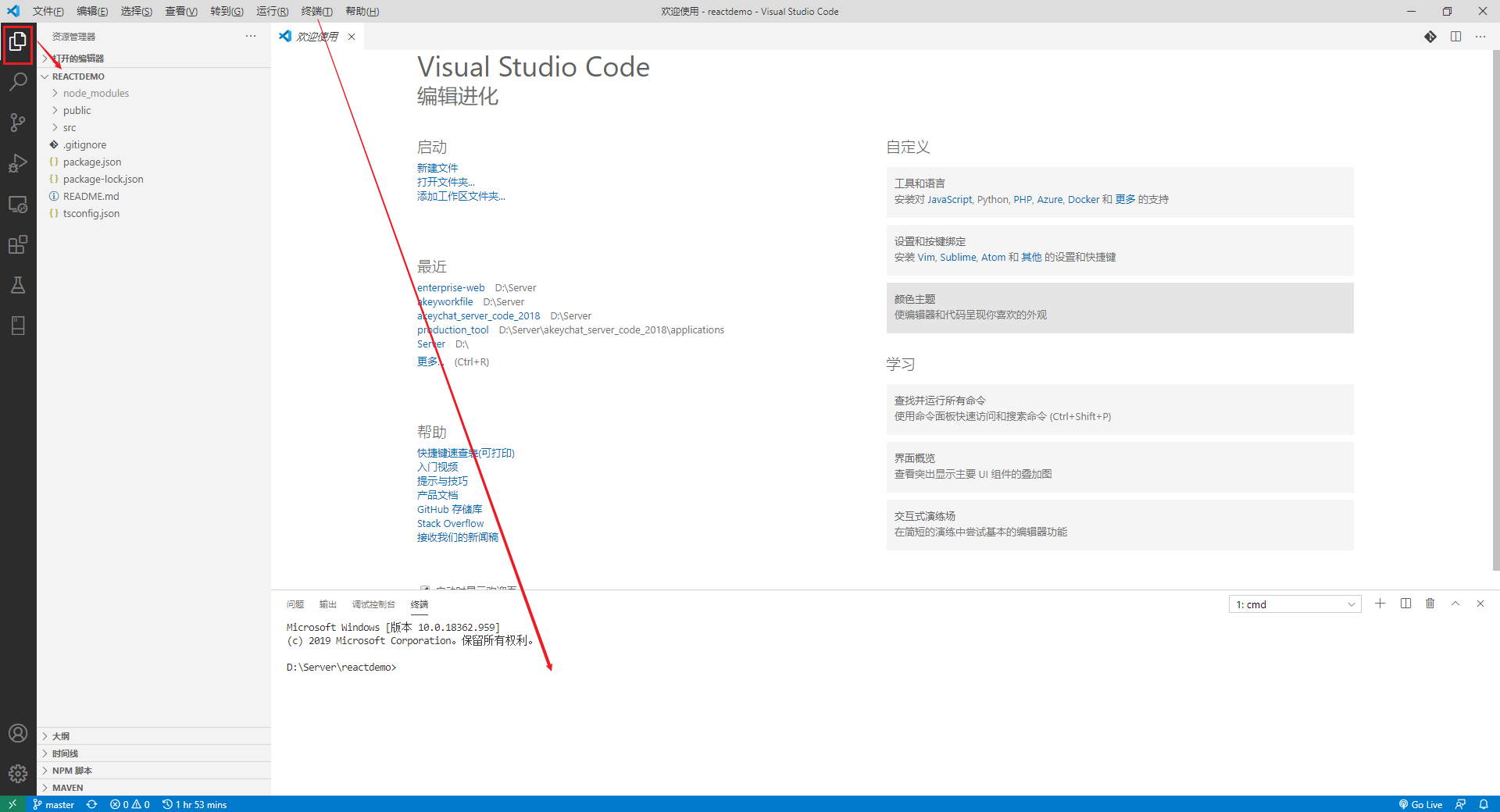This screenshot has height=812, width=1500.
Task: Expand the NPM 脚本 section
Action: 72,771
